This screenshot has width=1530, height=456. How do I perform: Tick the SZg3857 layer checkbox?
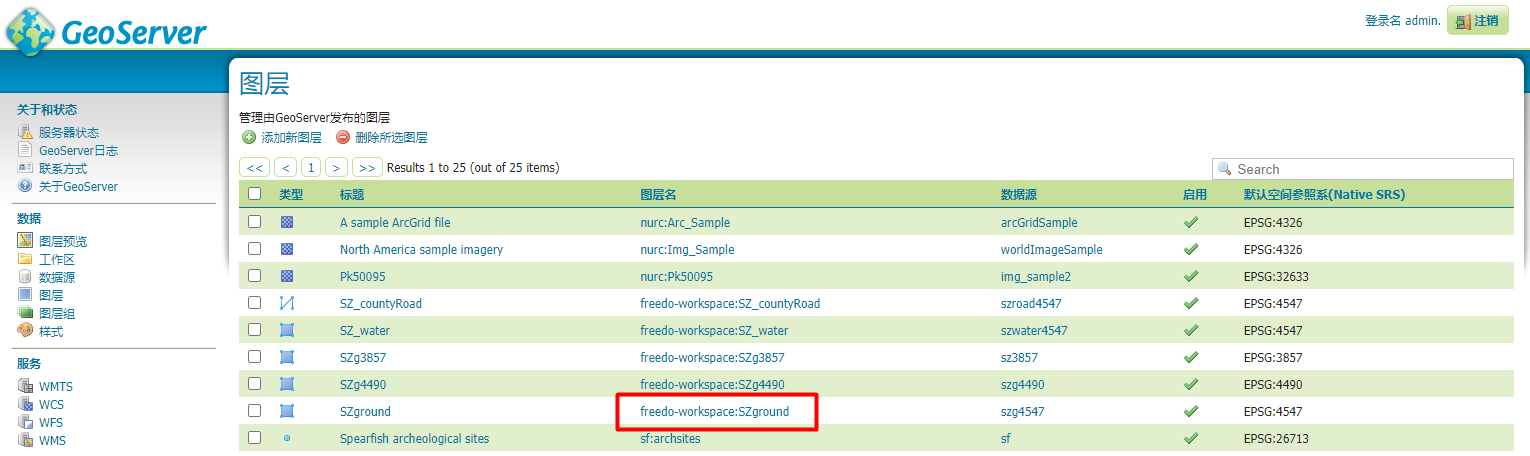[254, 356]
